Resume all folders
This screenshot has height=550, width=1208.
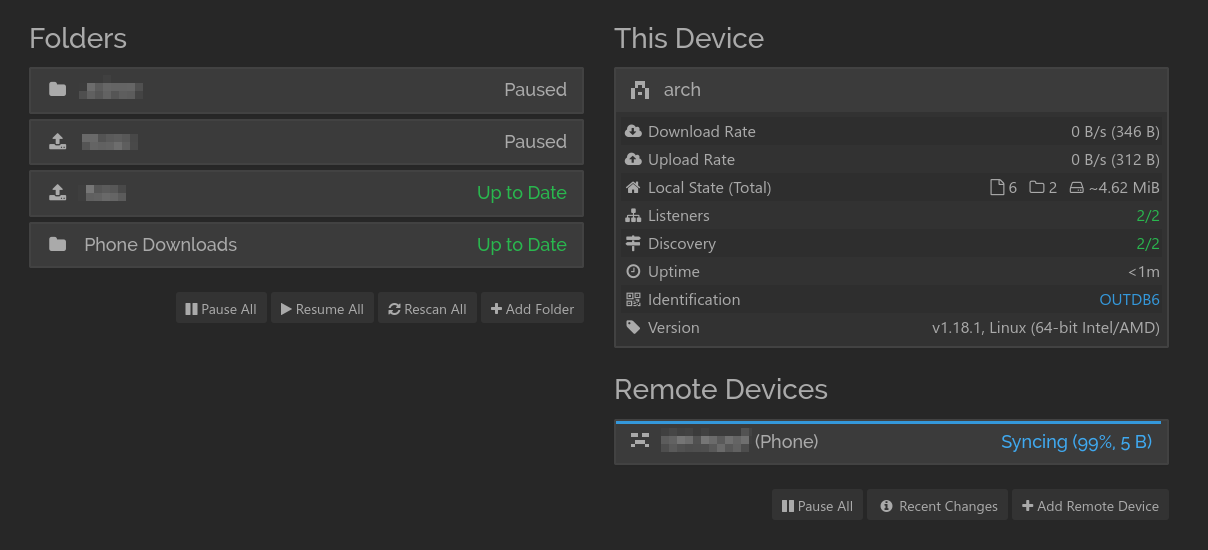pos(322,309)
